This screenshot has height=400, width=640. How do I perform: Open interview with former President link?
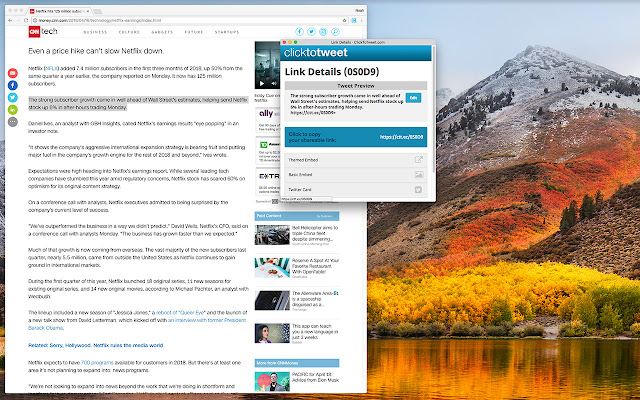point(207,320)
